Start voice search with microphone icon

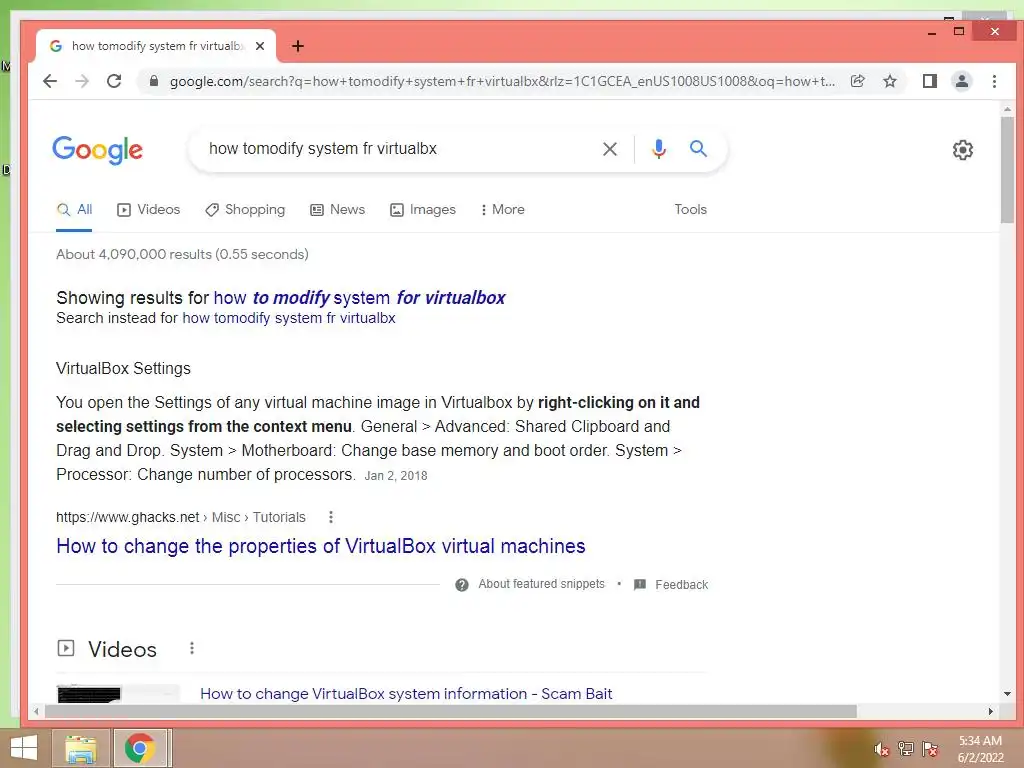click(x=659, y=149)
